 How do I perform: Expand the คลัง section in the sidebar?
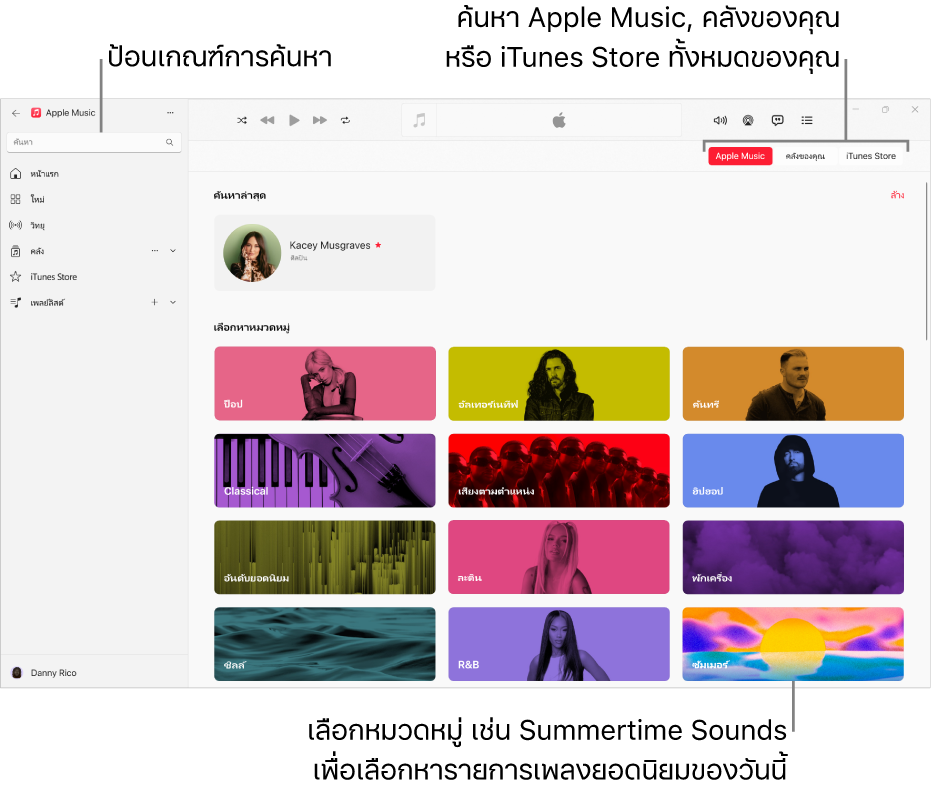coord(172,252)
